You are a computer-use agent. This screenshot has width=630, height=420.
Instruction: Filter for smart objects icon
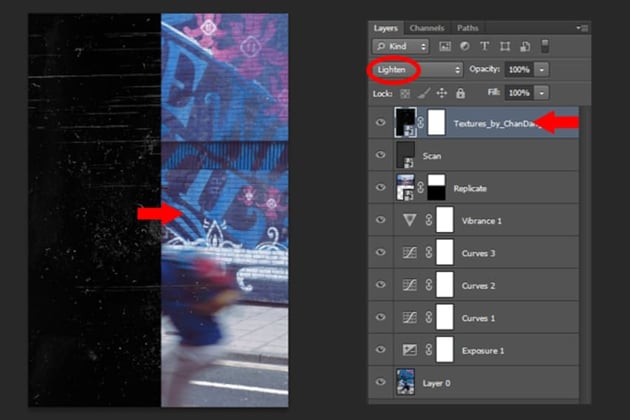click(525, 47)
